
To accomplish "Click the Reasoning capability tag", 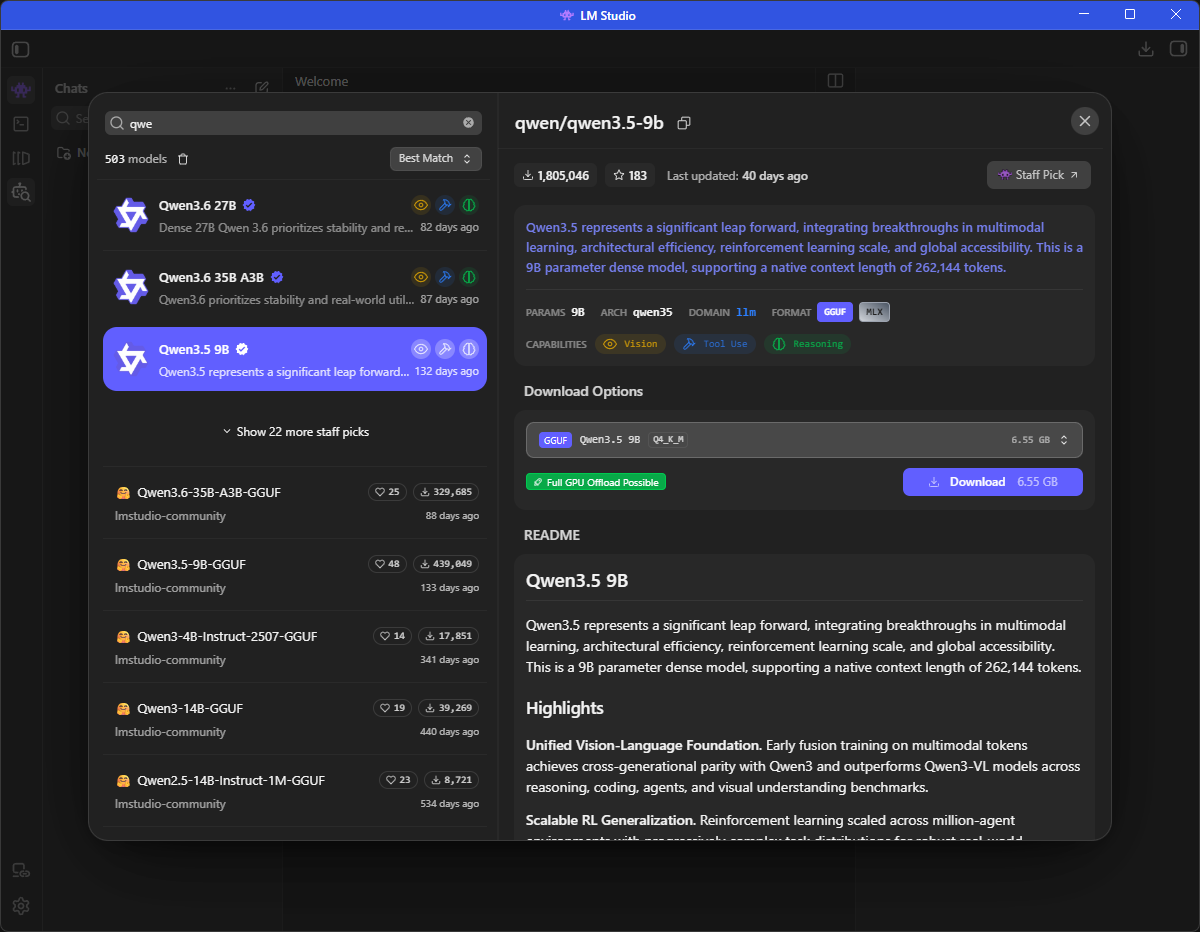I will click(x=808, y=344).
